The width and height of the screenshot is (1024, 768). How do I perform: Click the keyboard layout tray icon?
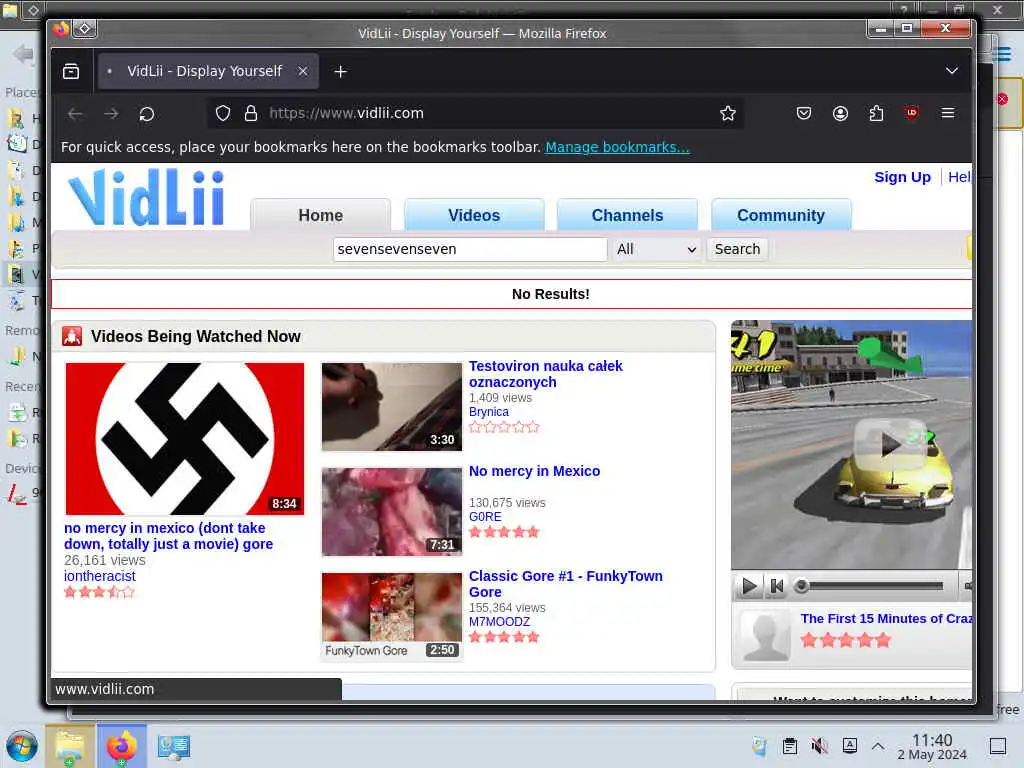[850, 745]
